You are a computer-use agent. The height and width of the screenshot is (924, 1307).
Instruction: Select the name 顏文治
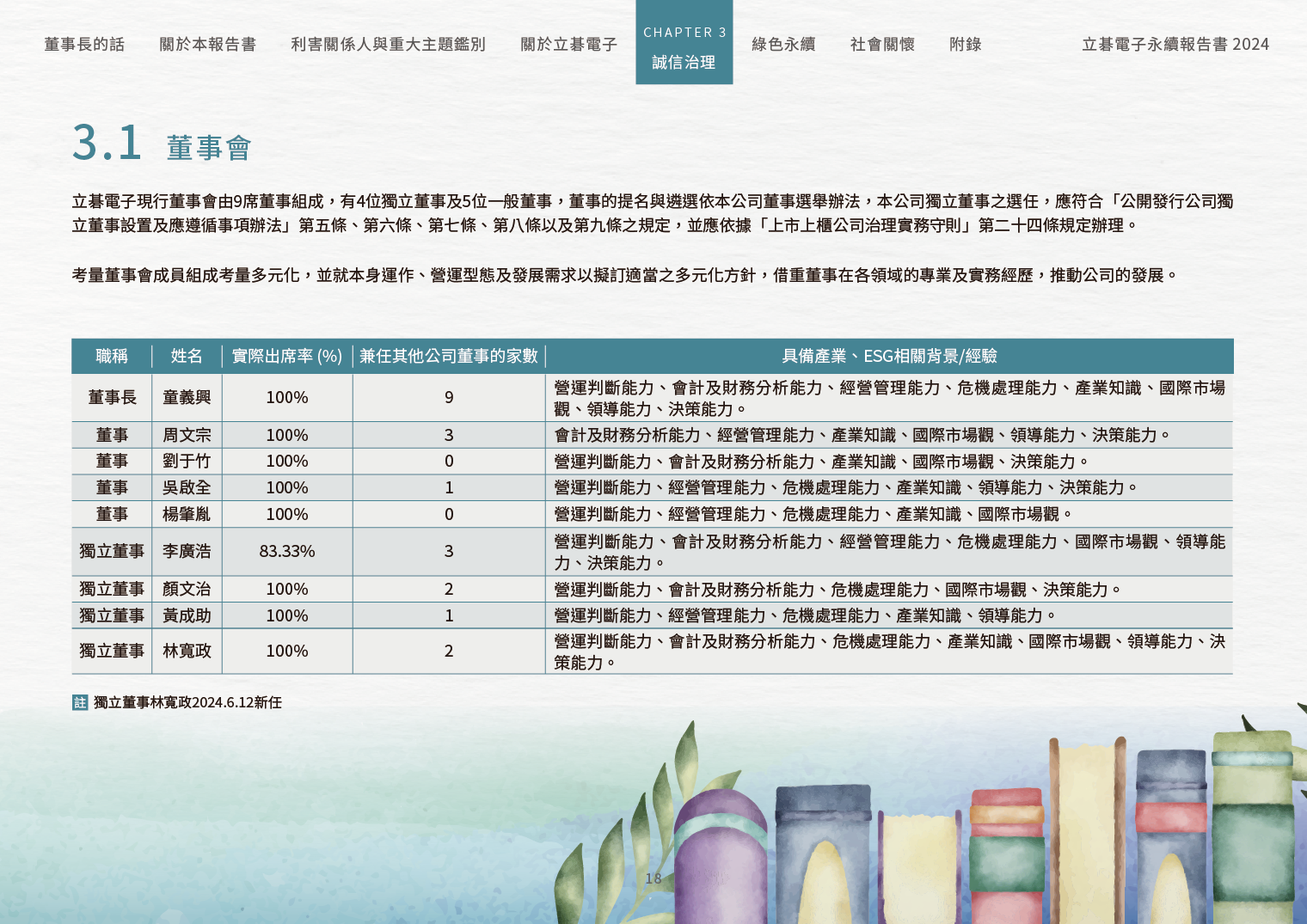coord(187,589)
